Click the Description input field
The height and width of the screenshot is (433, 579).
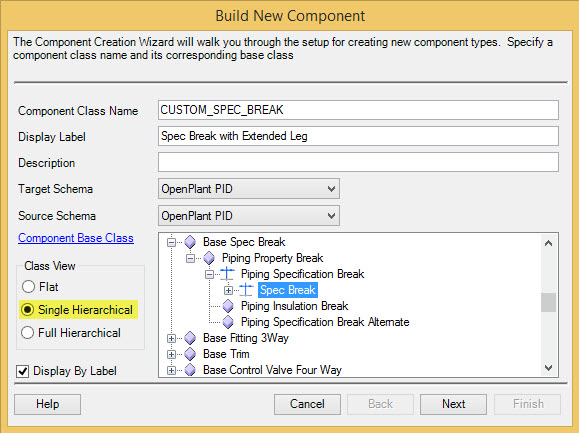pos(358,162)
